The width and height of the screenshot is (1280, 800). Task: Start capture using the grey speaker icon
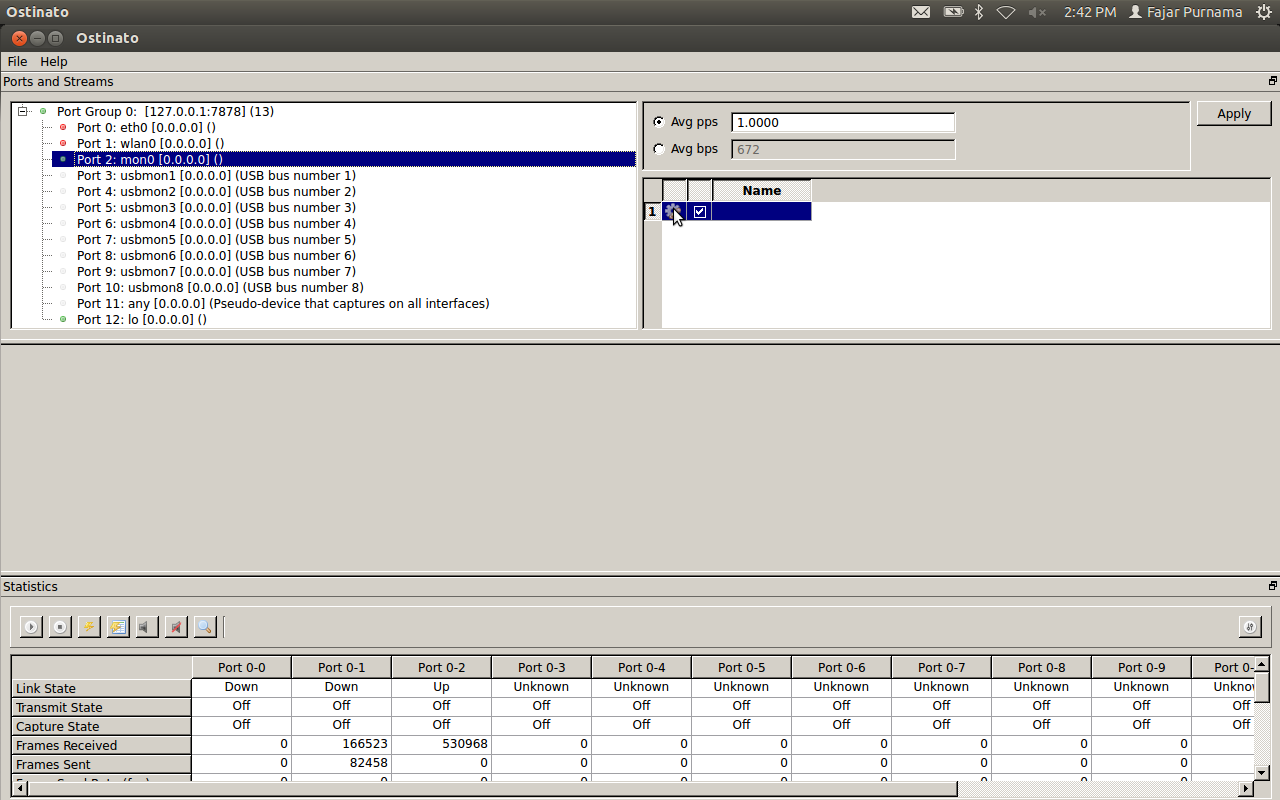(147, 627)
